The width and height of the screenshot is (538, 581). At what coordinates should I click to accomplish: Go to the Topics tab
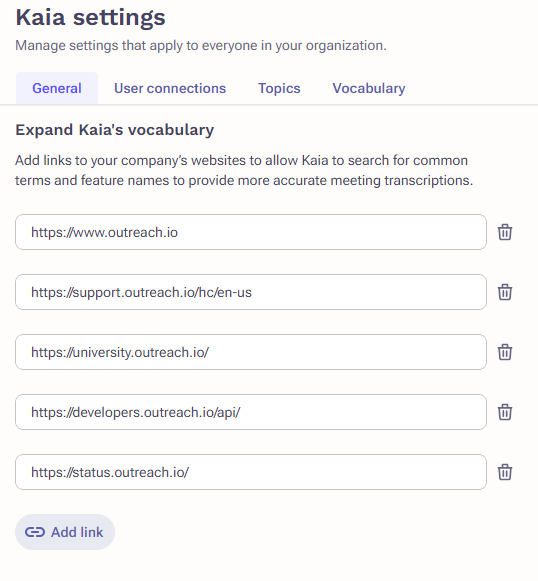pos(279,89)
